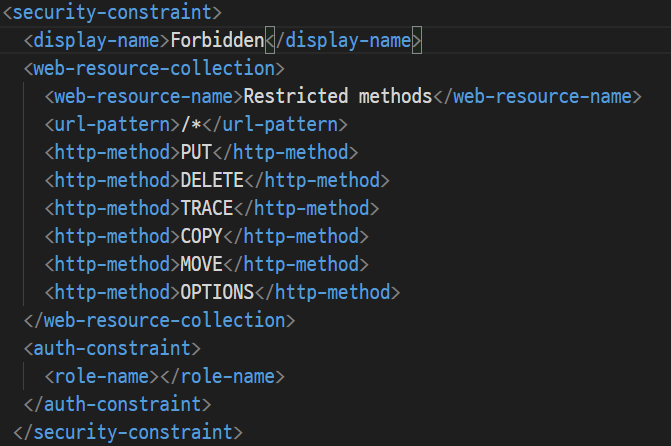Click the OPTIONS http-method value
Screen dimensions: 671x446
coord(217,292)
